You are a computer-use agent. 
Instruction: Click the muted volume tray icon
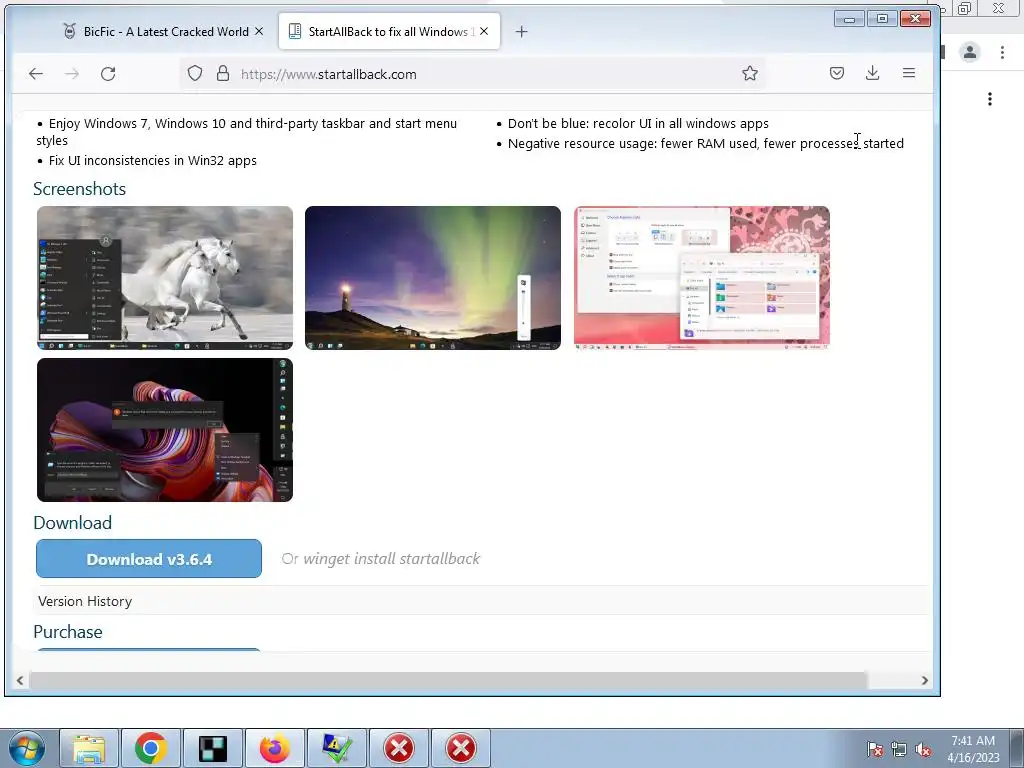pyautogui.click(x=923, y=749)
